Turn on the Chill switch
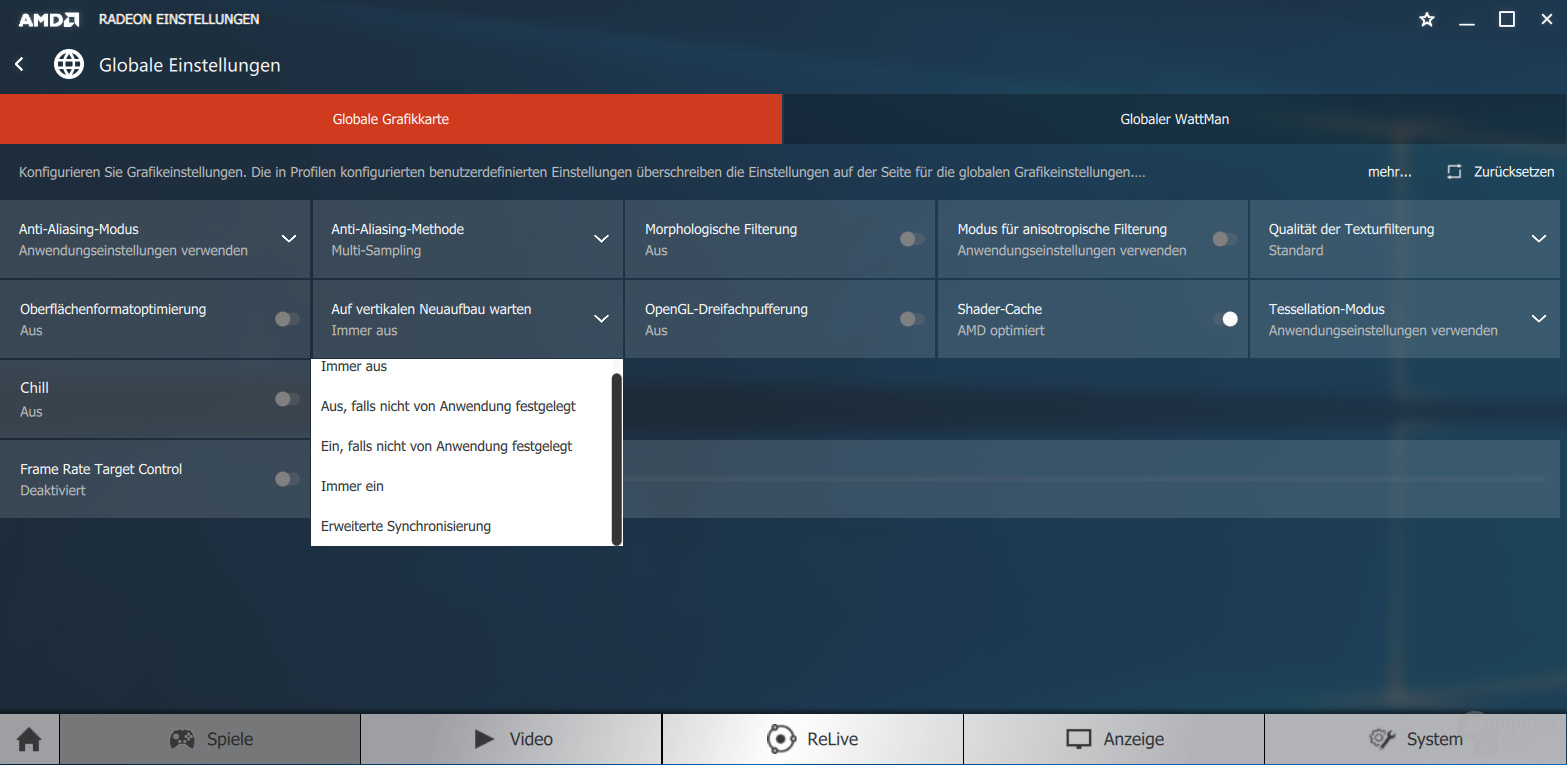 click(x=287, y=399)
